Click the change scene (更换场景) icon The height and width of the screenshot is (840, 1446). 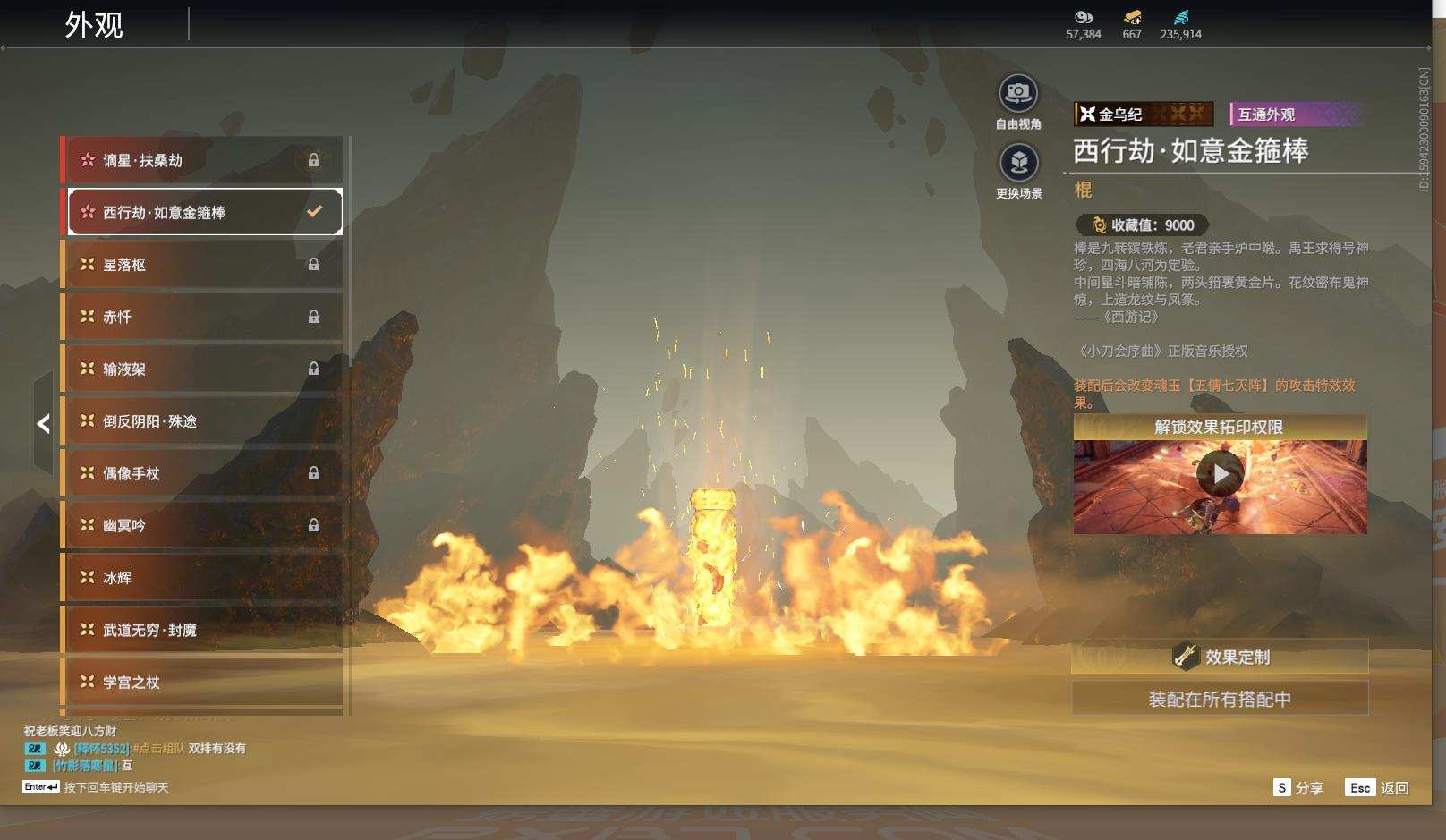pos(1018,163)
